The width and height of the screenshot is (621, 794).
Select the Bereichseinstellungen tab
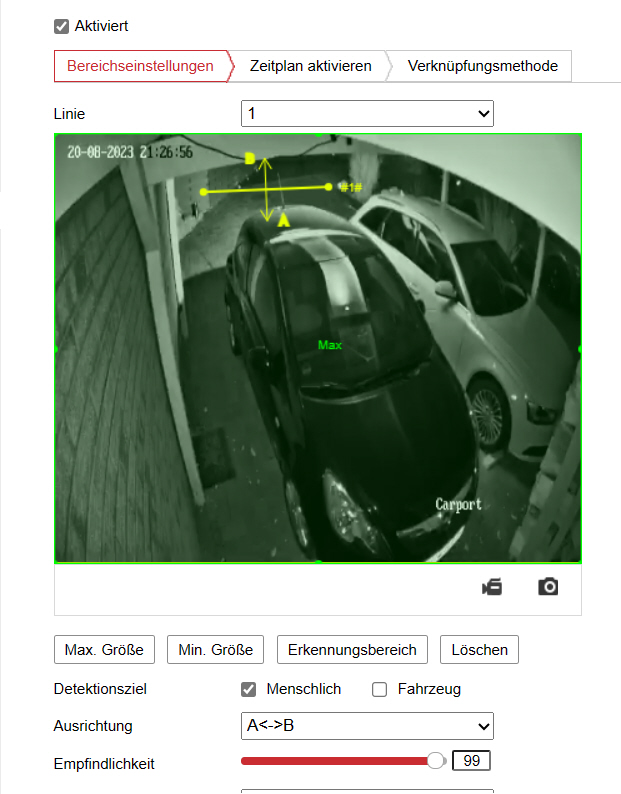[140, 66]
